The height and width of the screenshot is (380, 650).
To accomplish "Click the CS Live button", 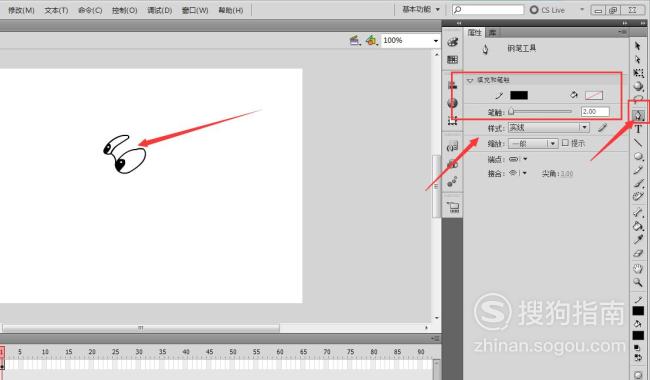I will (x=548, y=10).
